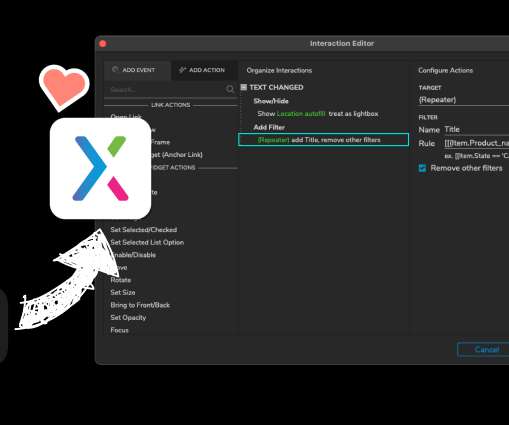Click the Axure RP logo icon

click(100, 168)
